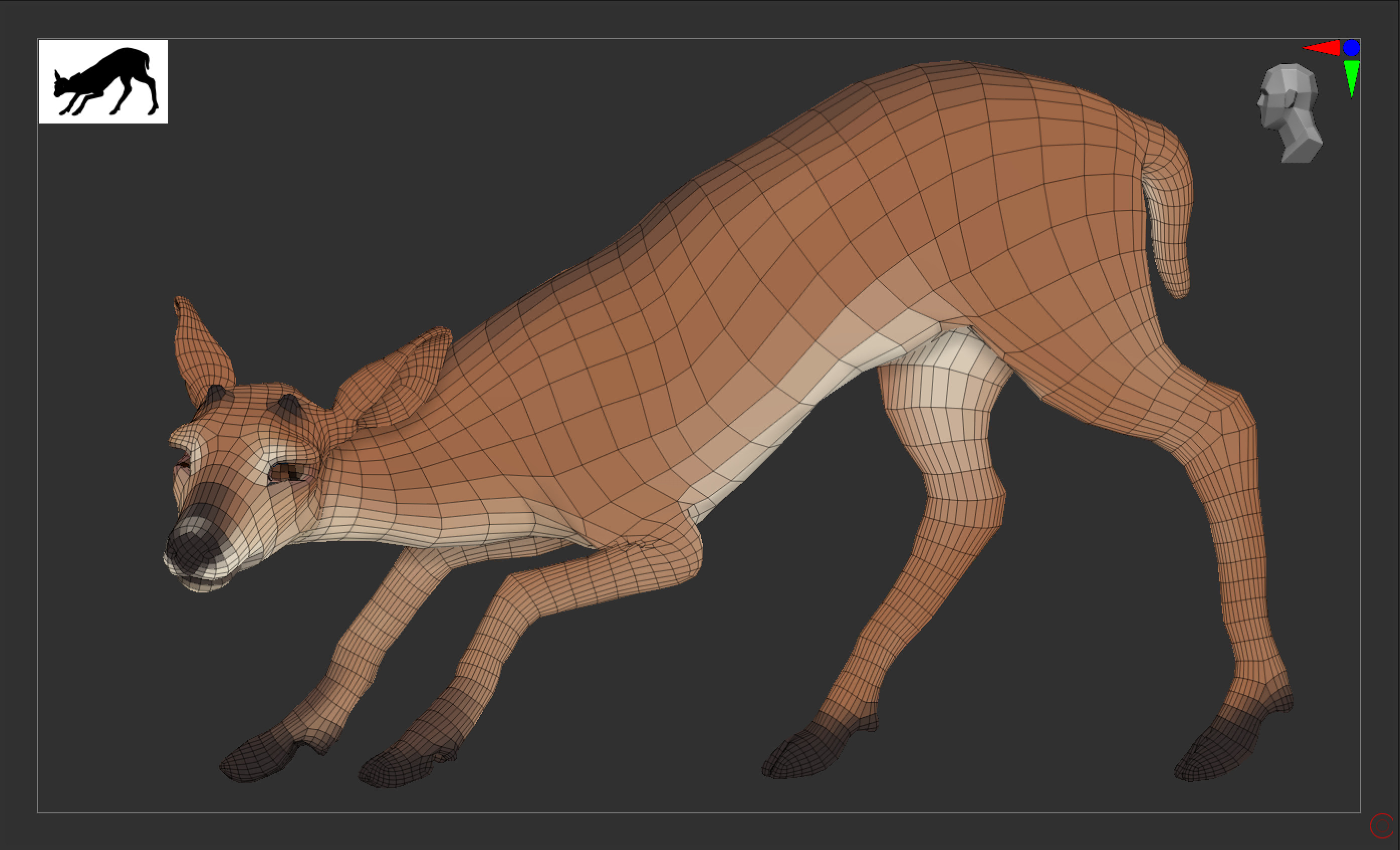
Task: Click the red circle icon in corner
Action: click(x=1382, y=826)
